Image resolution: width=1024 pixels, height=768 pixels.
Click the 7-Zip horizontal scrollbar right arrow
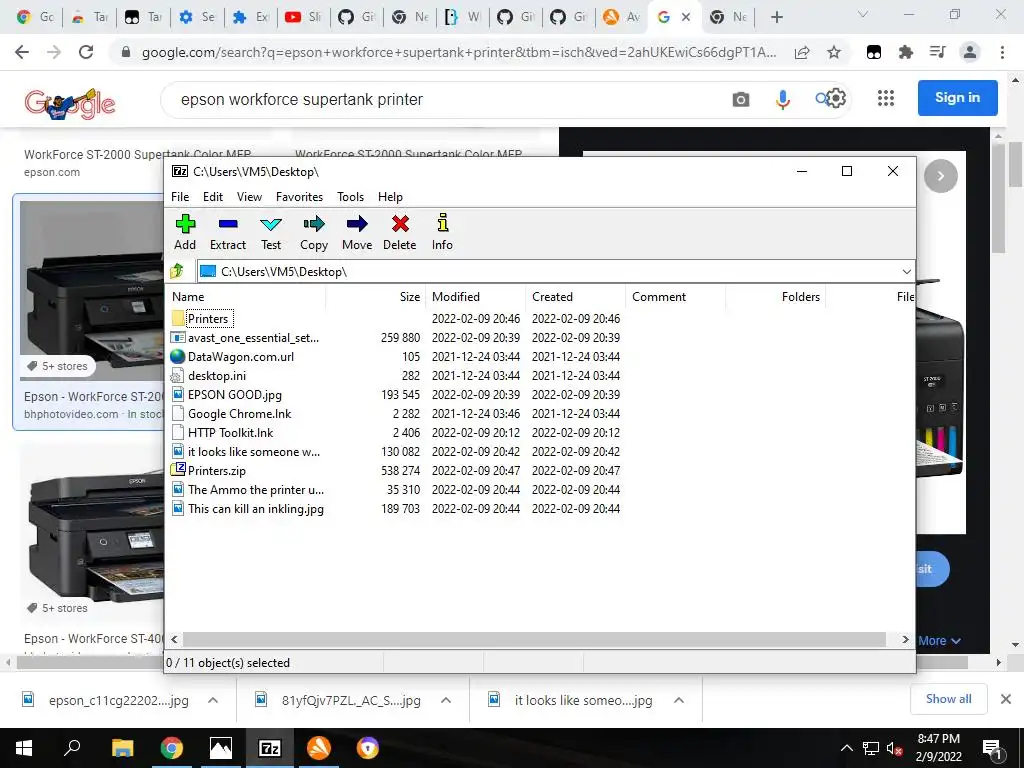pos(905,639)
